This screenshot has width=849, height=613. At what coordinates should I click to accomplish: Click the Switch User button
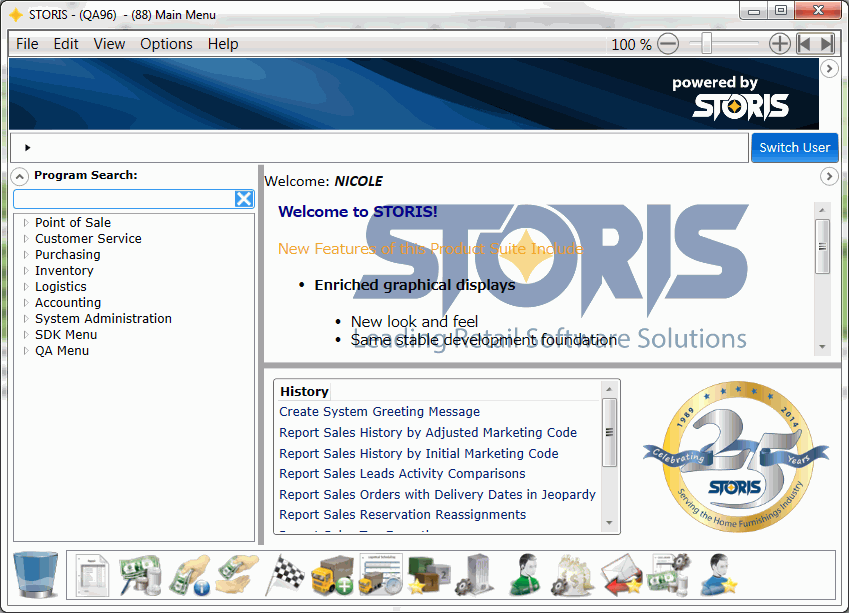pos(794,147)
